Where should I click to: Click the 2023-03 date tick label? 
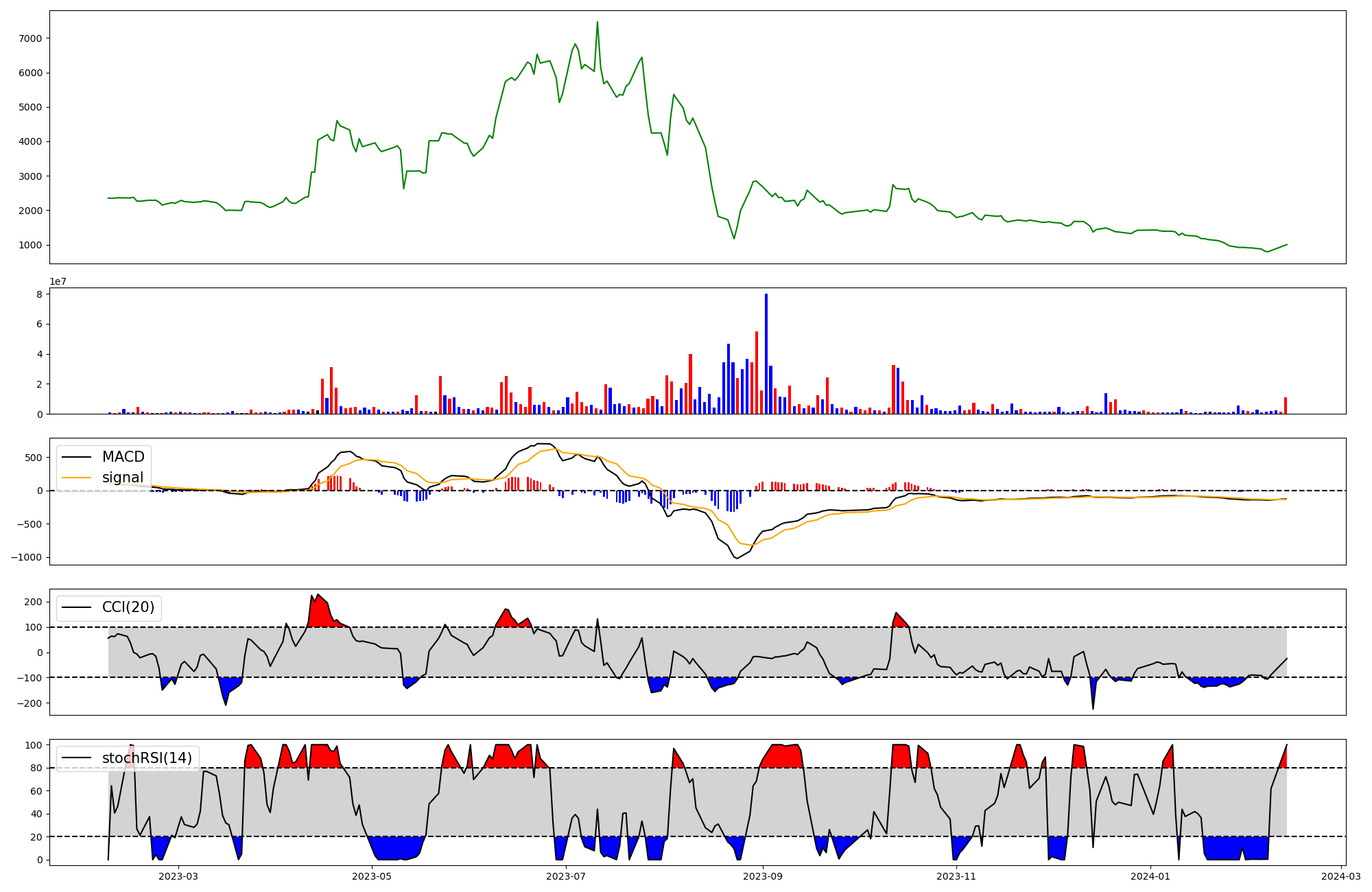pyautogui.click(x=178, y=876)
